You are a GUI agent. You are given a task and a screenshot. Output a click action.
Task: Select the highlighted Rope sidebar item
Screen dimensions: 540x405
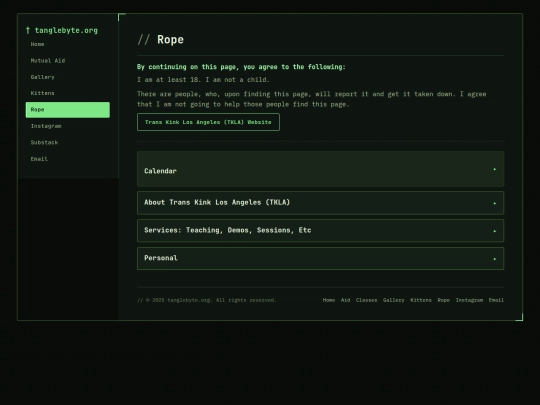[68, 110]
